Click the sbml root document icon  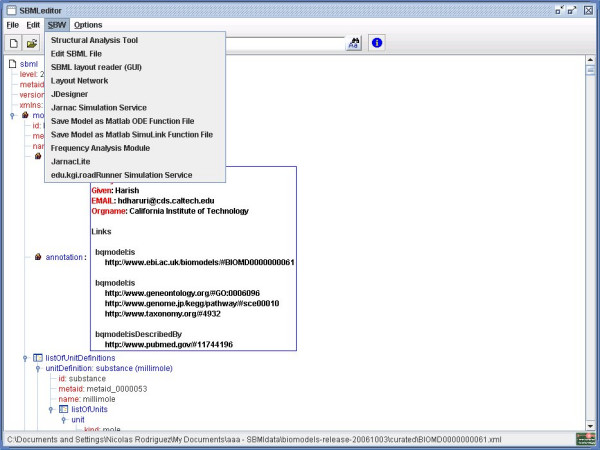(13, 63)
